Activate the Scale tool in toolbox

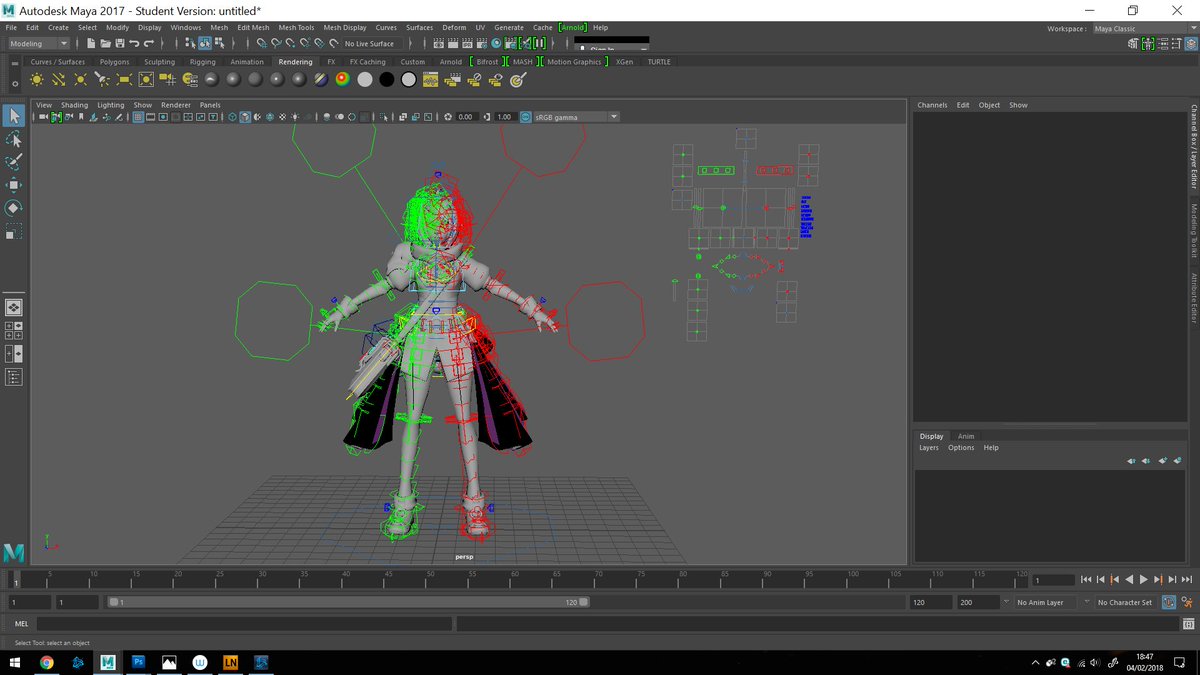pyautogui.click(x=14, y=232)
